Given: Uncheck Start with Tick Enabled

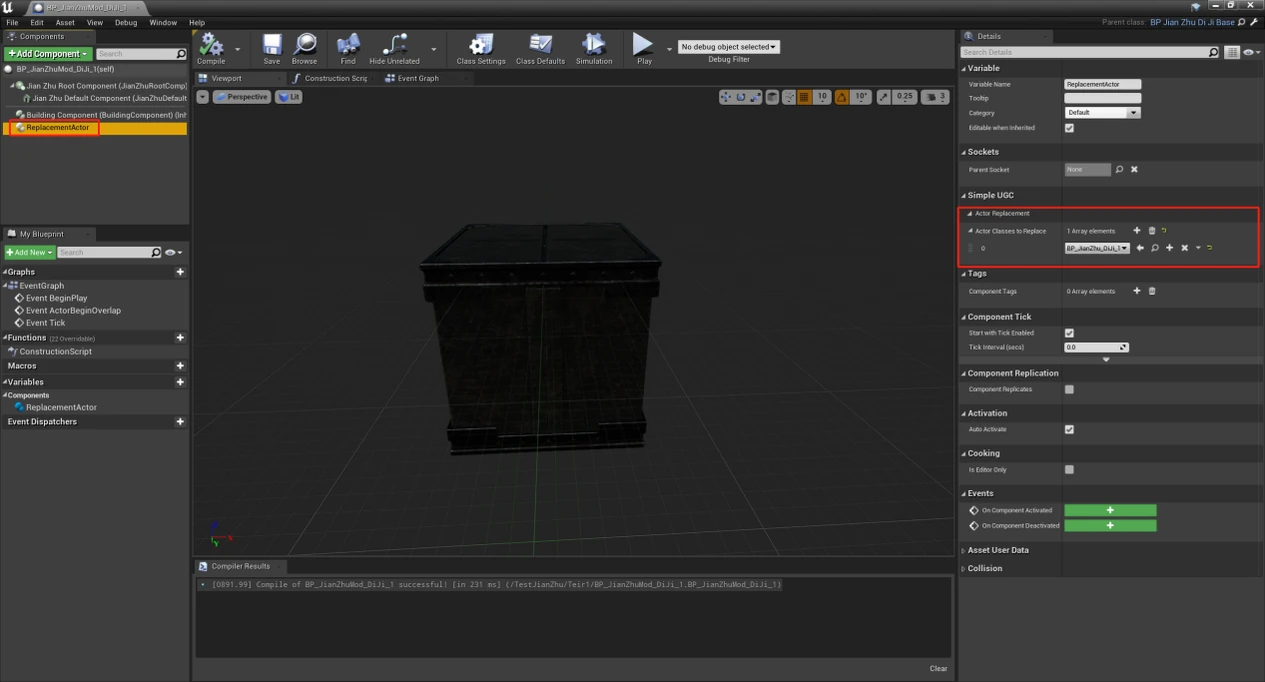Looking at the screenshot, I should [x=1068, y=333].
